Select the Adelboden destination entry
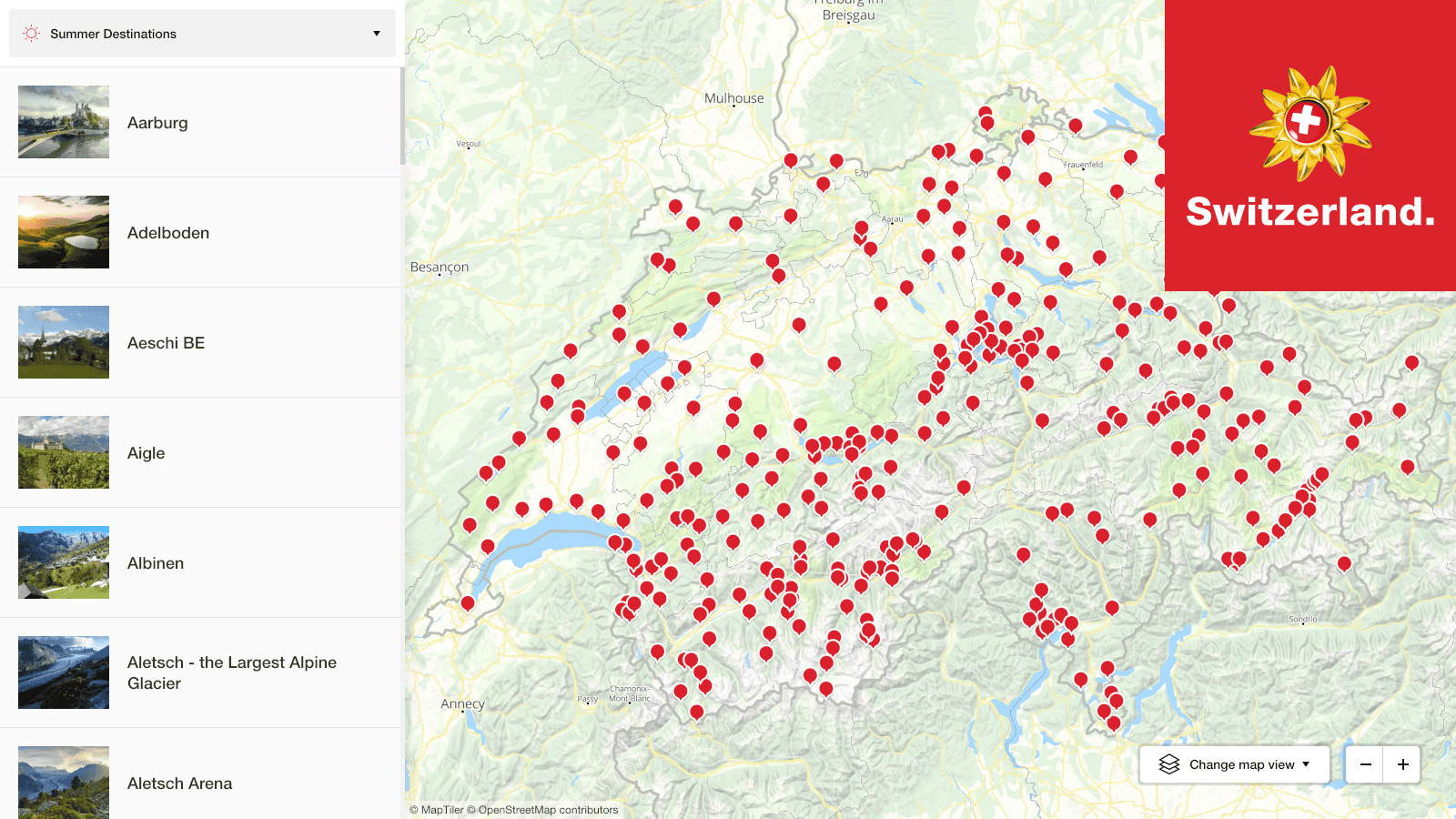Image resolution: width=1456 pixels, height=819 pixels. pos(168,232)
